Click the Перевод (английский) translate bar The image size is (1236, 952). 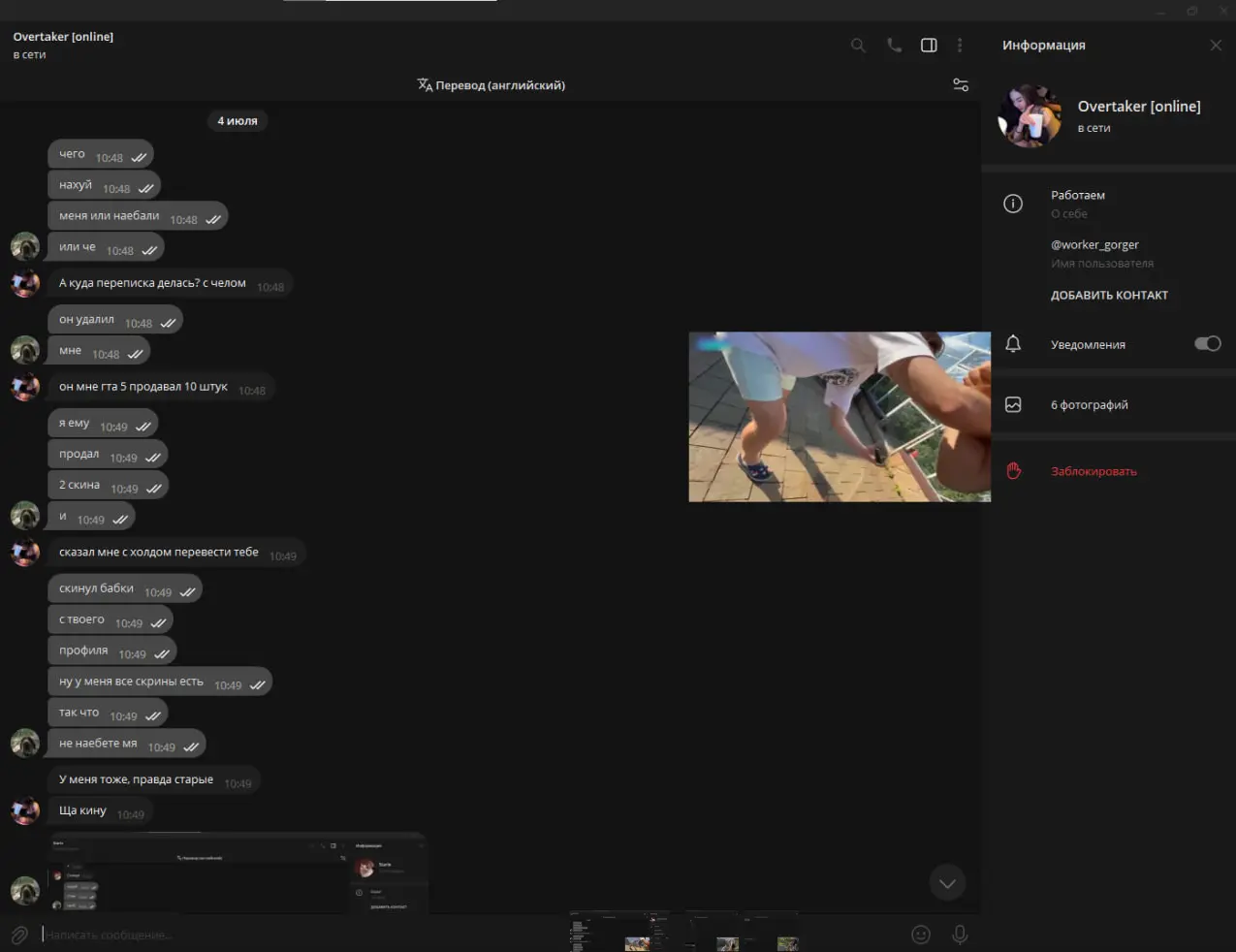(491, 85)
